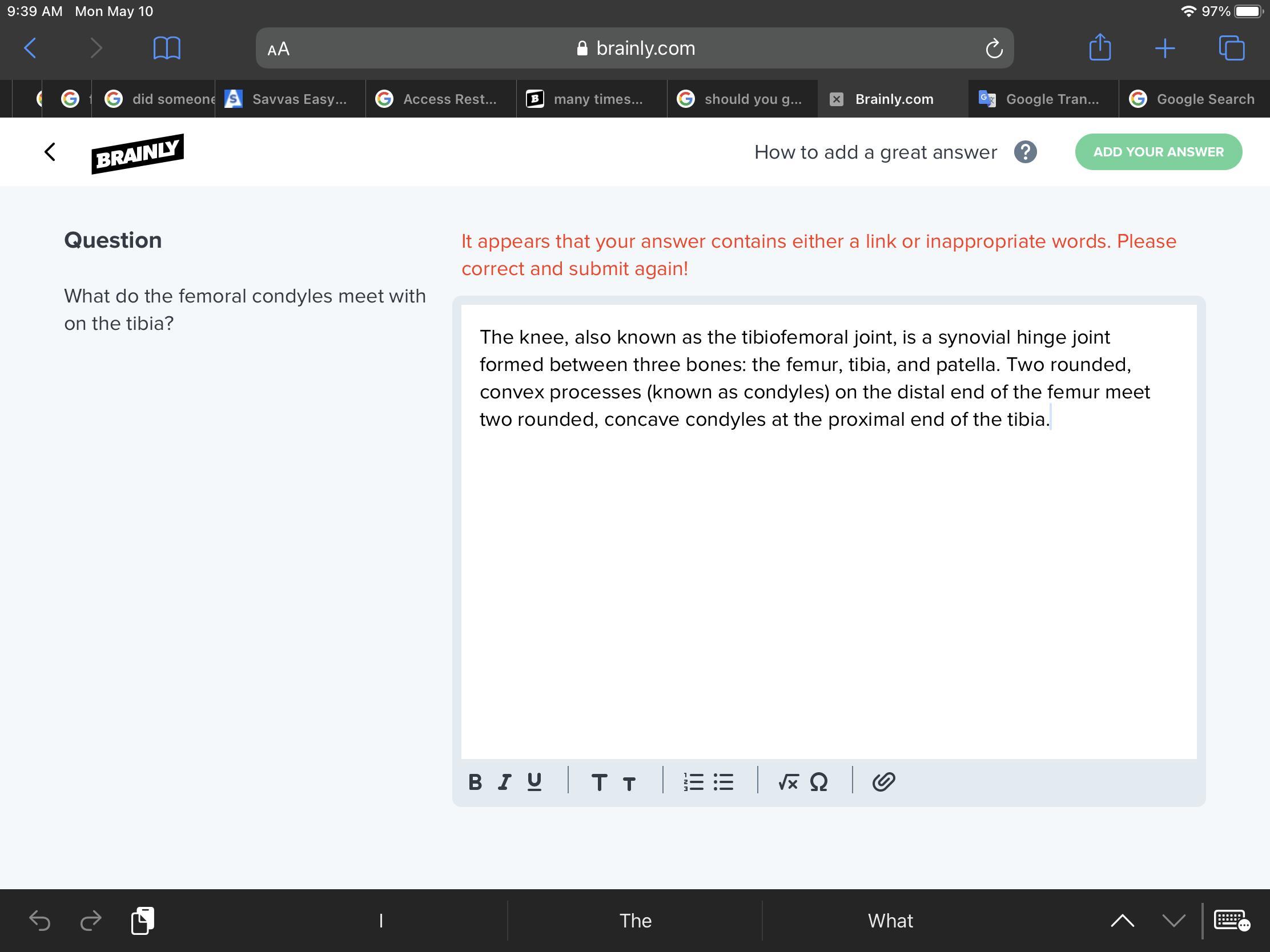Reload the page in the address bar
Screen dimensions: 1270x952
click(994, 49)
